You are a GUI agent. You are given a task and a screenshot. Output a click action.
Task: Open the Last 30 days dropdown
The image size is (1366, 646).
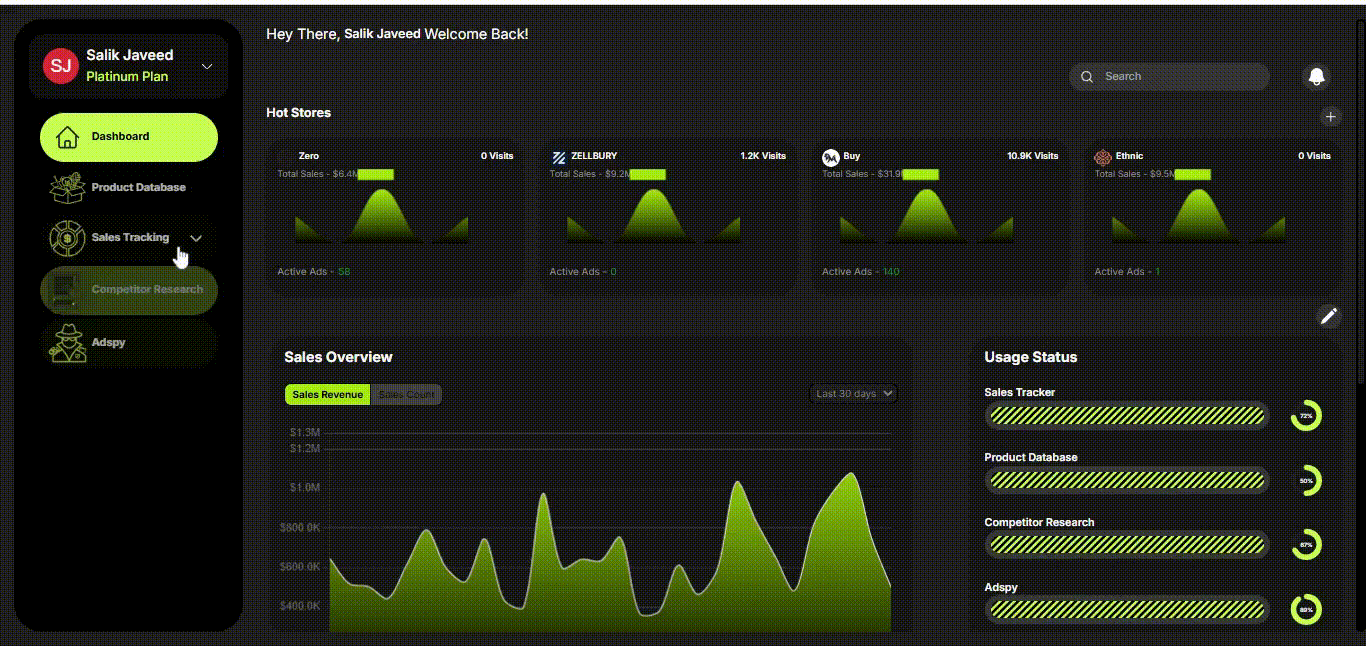point(853,394)
